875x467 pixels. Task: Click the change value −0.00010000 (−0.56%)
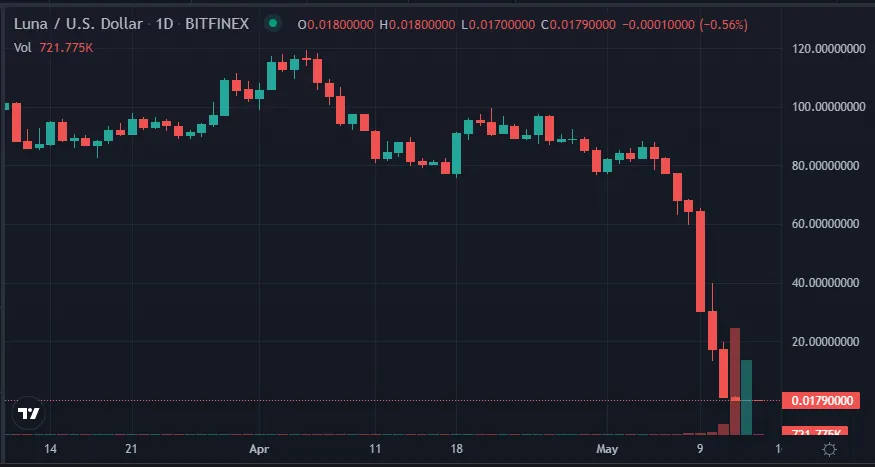tap(685, 25)
